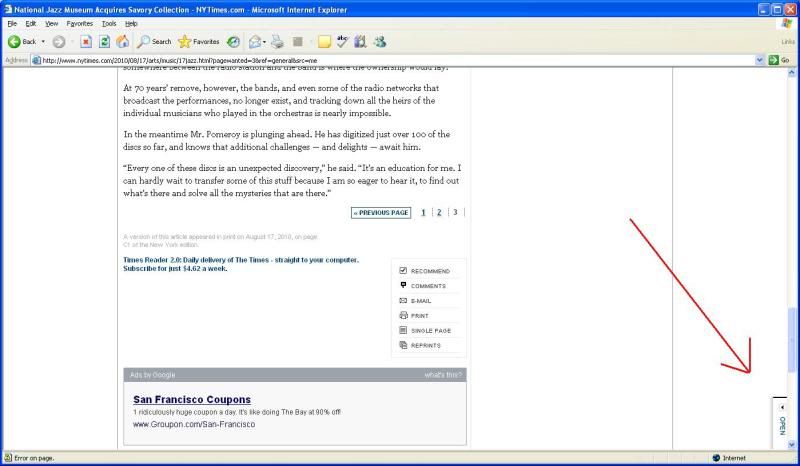Image resolution: width=800 pixels, height=466 pixels.
Task: Open the File menu
Action: 12,23
